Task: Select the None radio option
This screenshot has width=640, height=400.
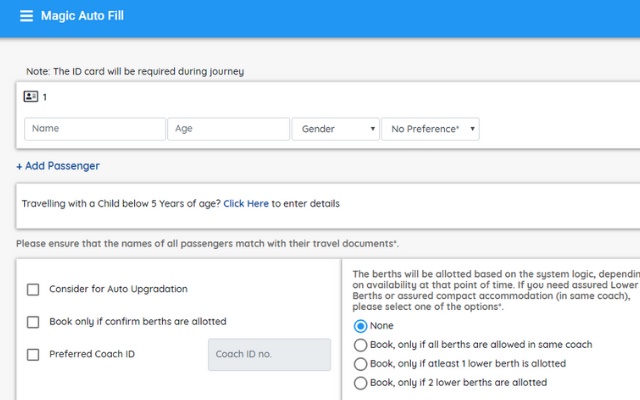Action: pos(361,326)
